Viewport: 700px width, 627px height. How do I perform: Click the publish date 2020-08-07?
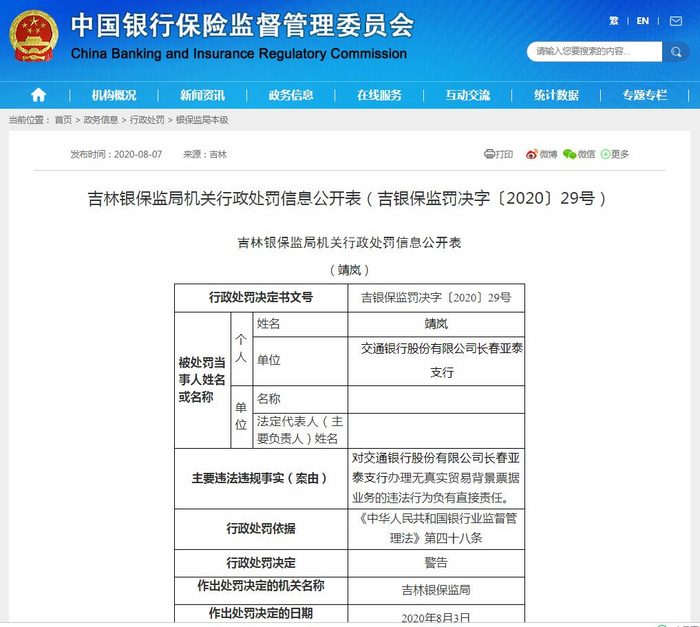pyautogui.click(x=138, y=155)
